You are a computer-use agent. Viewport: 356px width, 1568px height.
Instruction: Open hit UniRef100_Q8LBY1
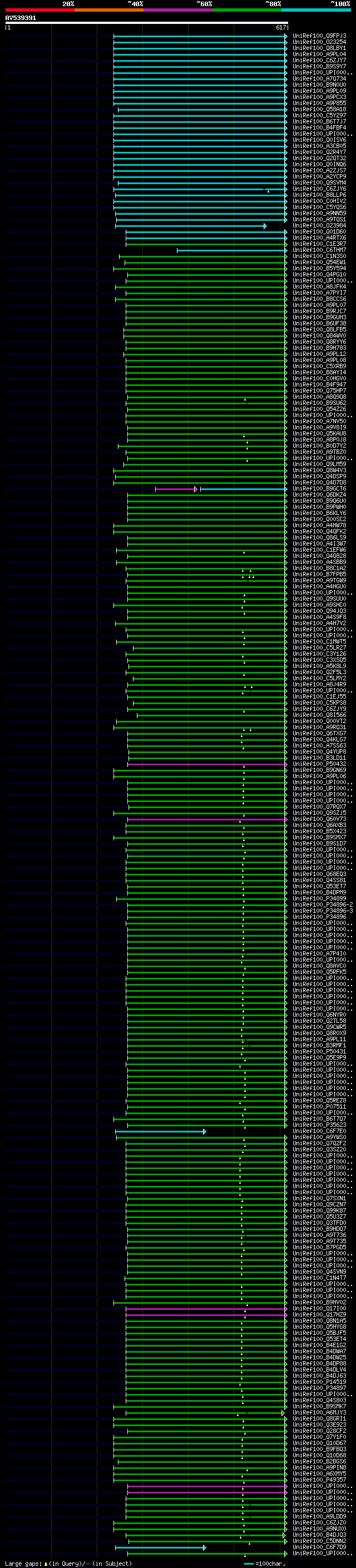[x=319, y=48]
